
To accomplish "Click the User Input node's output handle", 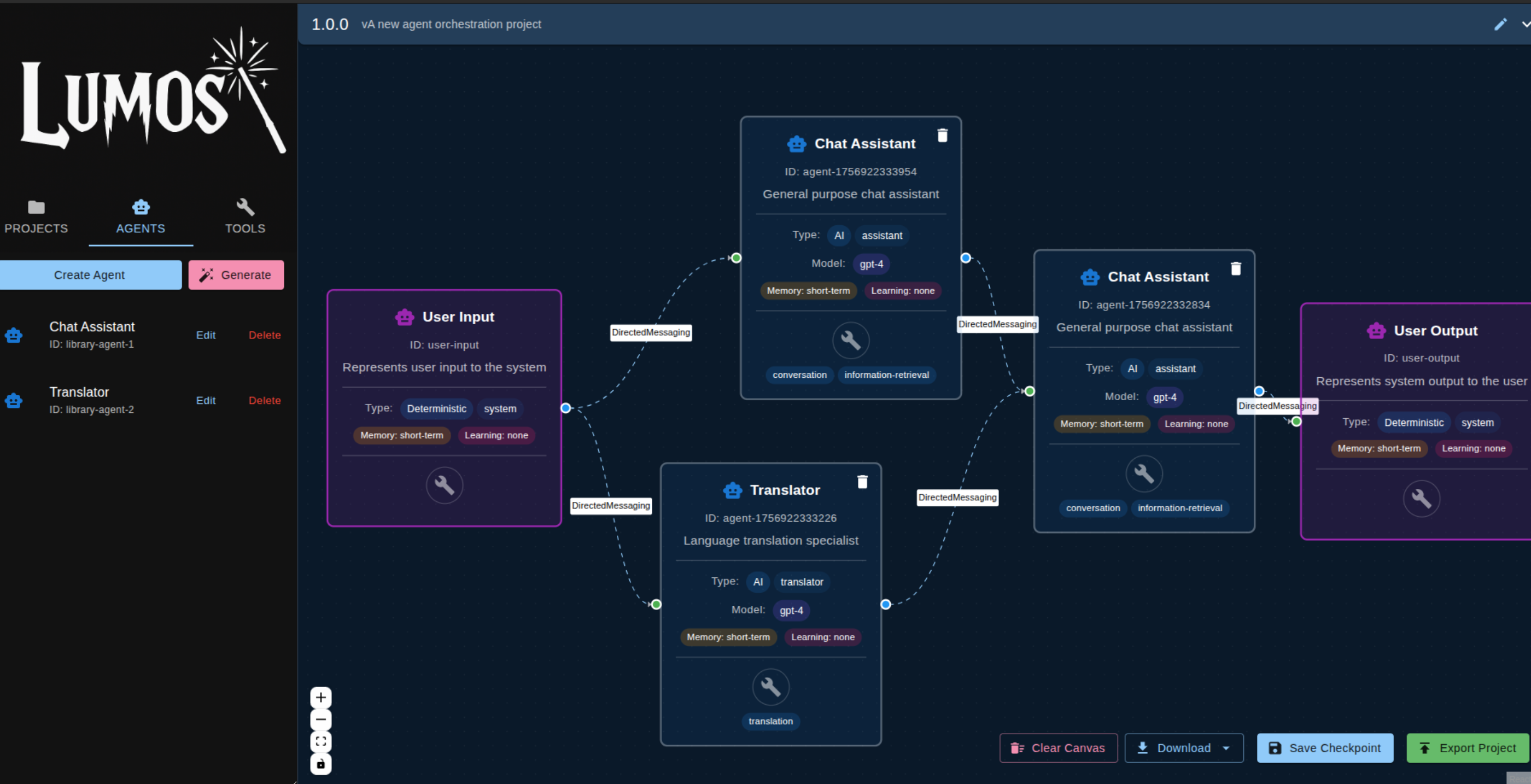I will (x=566, y=408).
